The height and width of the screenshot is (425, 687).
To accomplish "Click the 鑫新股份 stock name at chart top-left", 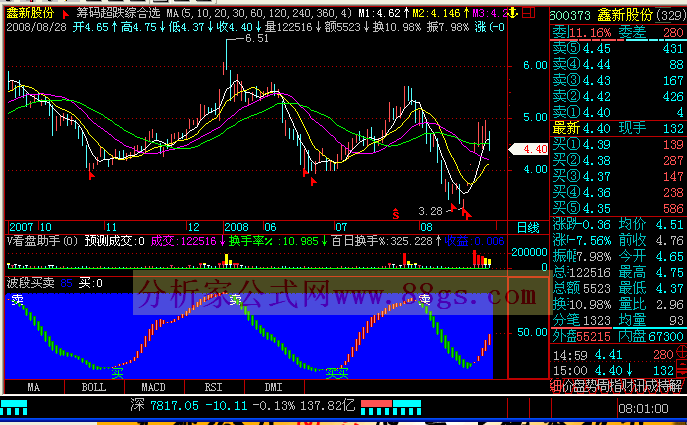I will click(x=30, y=14).
